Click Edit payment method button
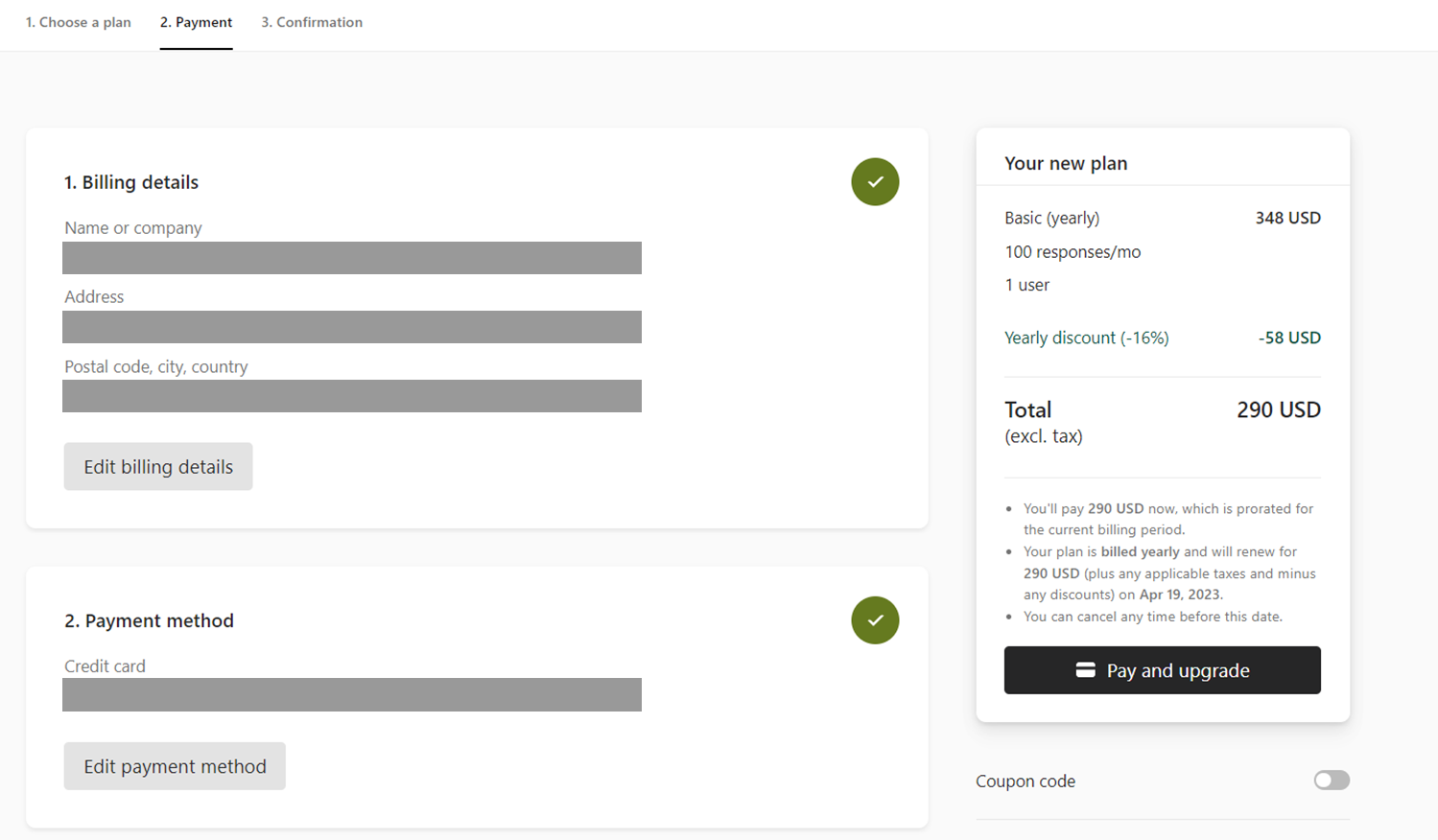This screenshot has height=840, width=1438. click(175, 766)
